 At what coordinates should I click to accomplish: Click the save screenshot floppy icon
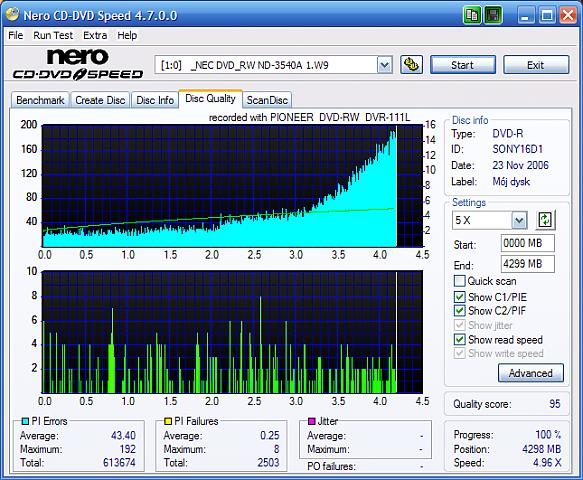[493, 15]
